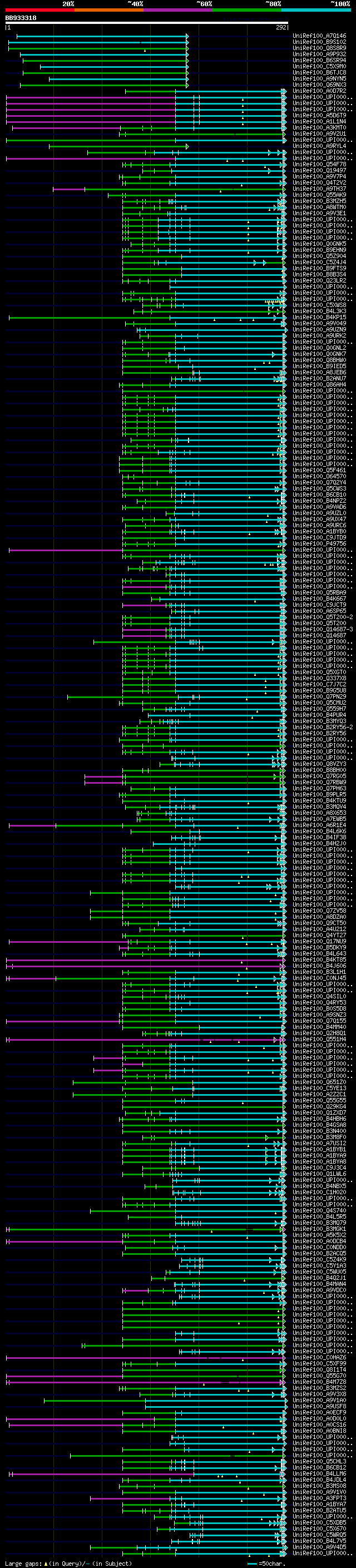Select the UniRef100_B4NPZ2 label
The image size is (356, 1568).
click(x=319, y=501)
